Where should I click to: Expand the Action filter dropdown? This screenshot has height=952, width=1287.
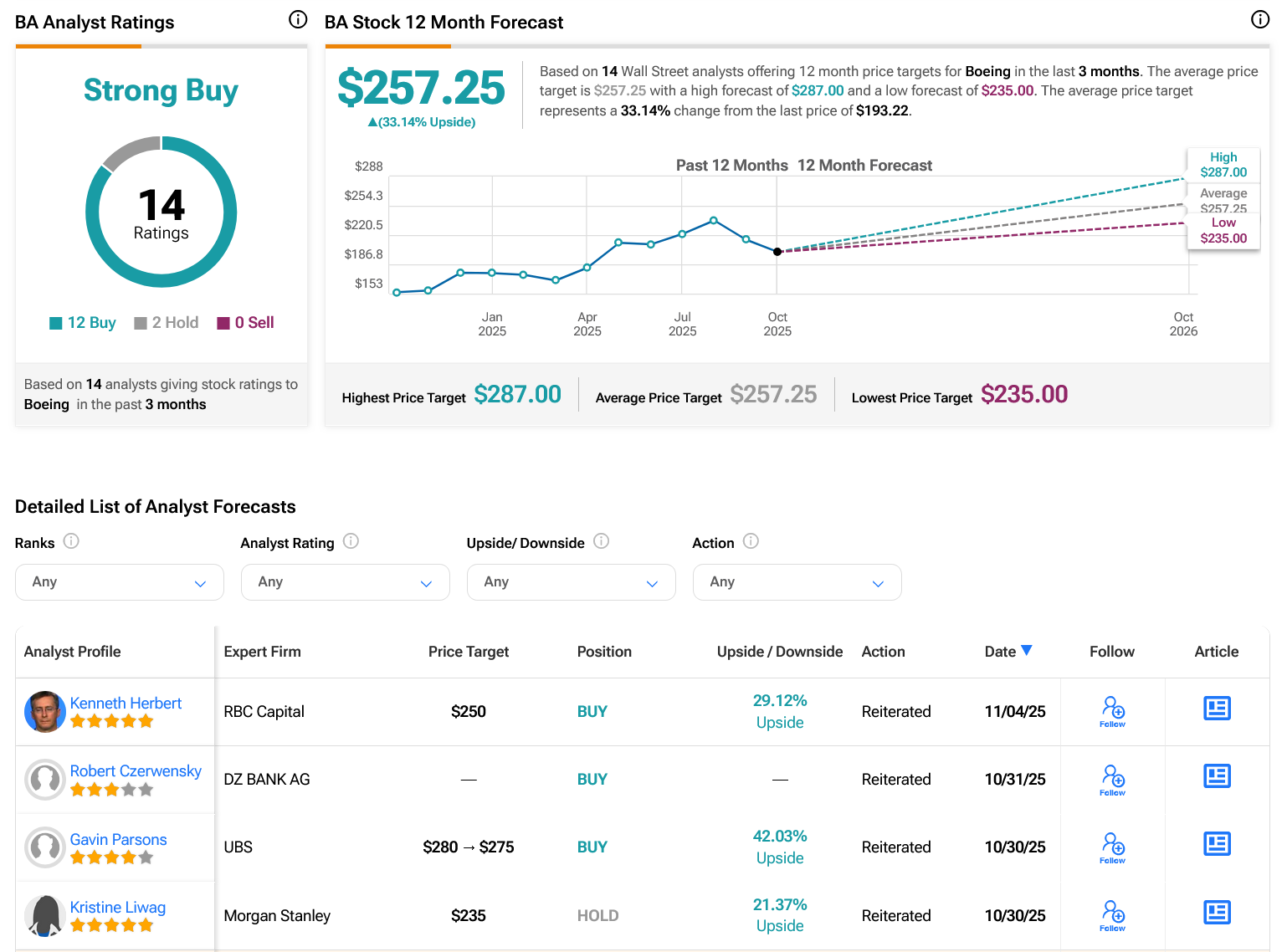797,582
